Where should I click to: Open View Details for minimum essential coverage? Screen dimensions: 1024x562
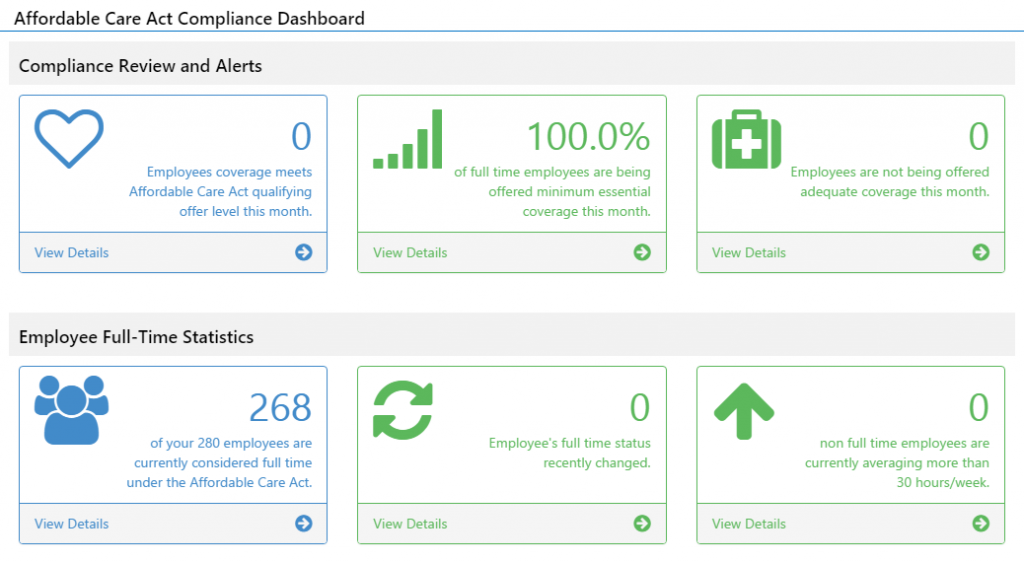click(410, 253)
